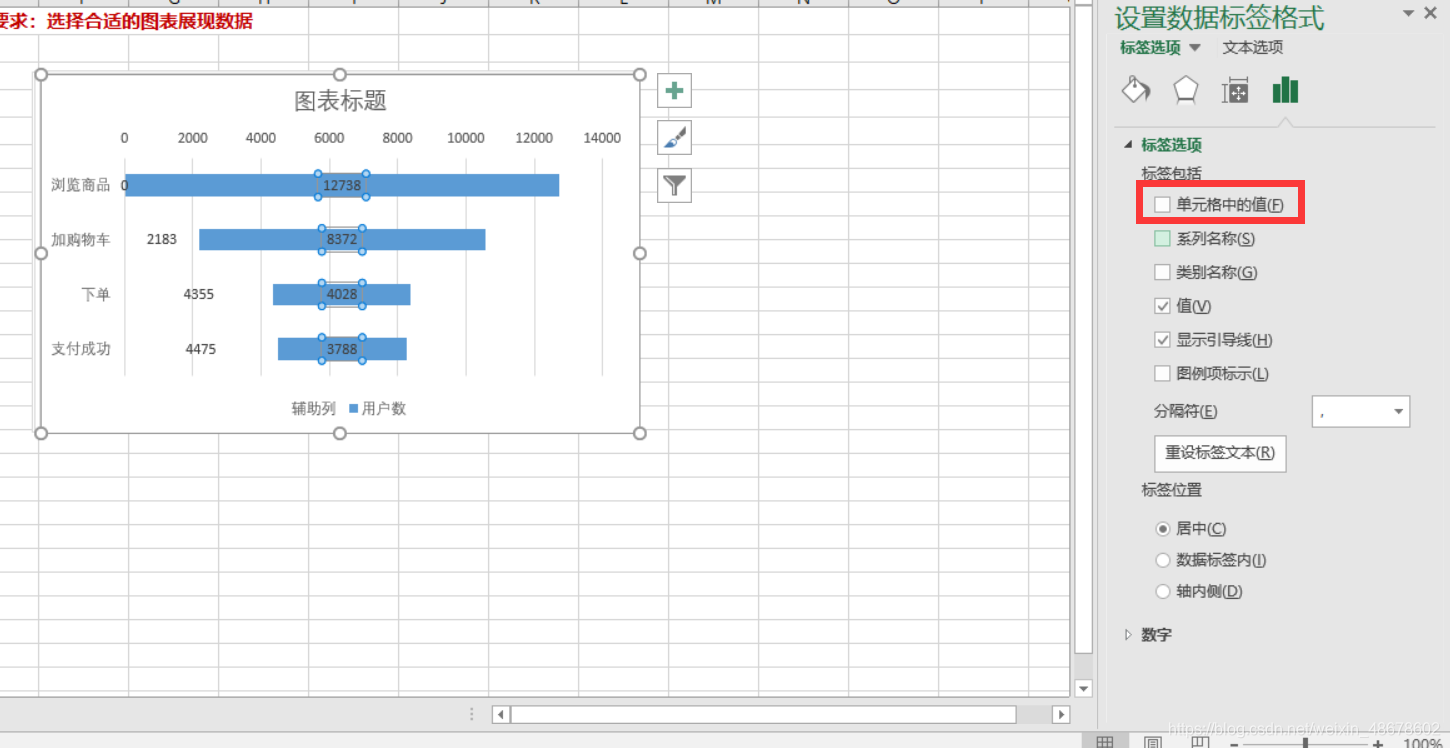
Task: Enable the 单元格中的值 checkbox
Action: tap(1162, 204)
